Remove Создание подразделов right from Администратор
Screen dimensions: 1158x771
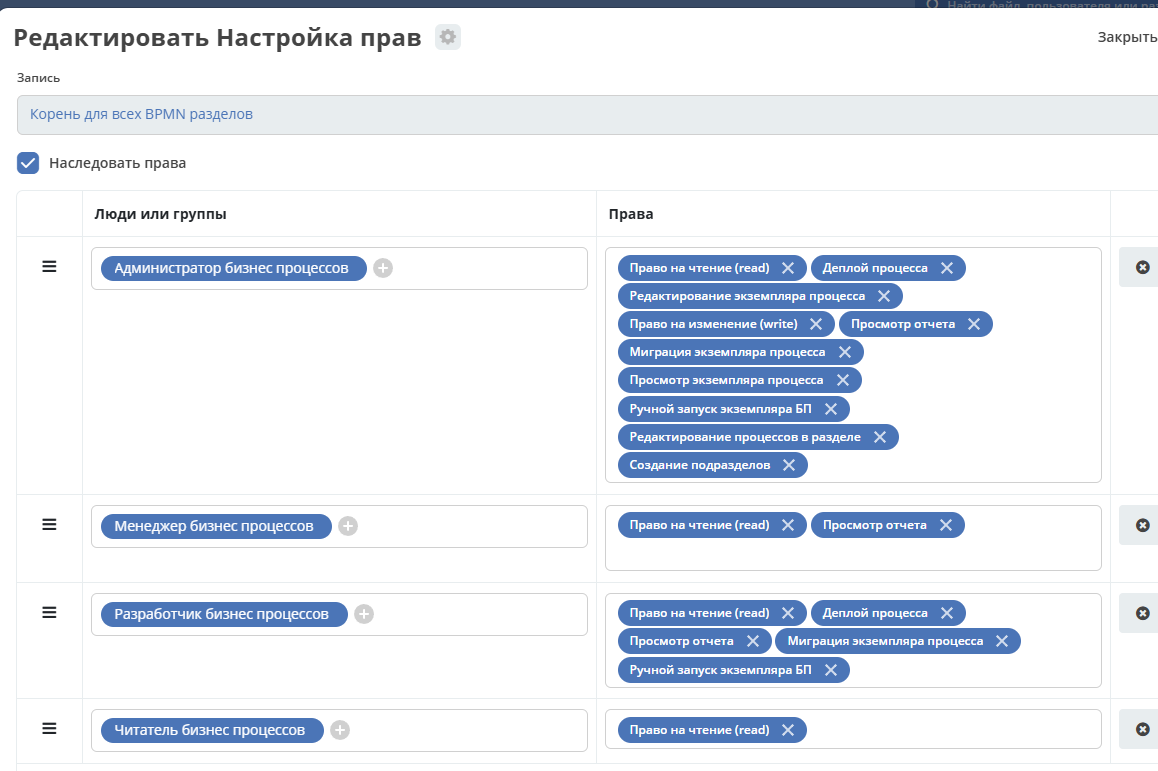[789, 465]
